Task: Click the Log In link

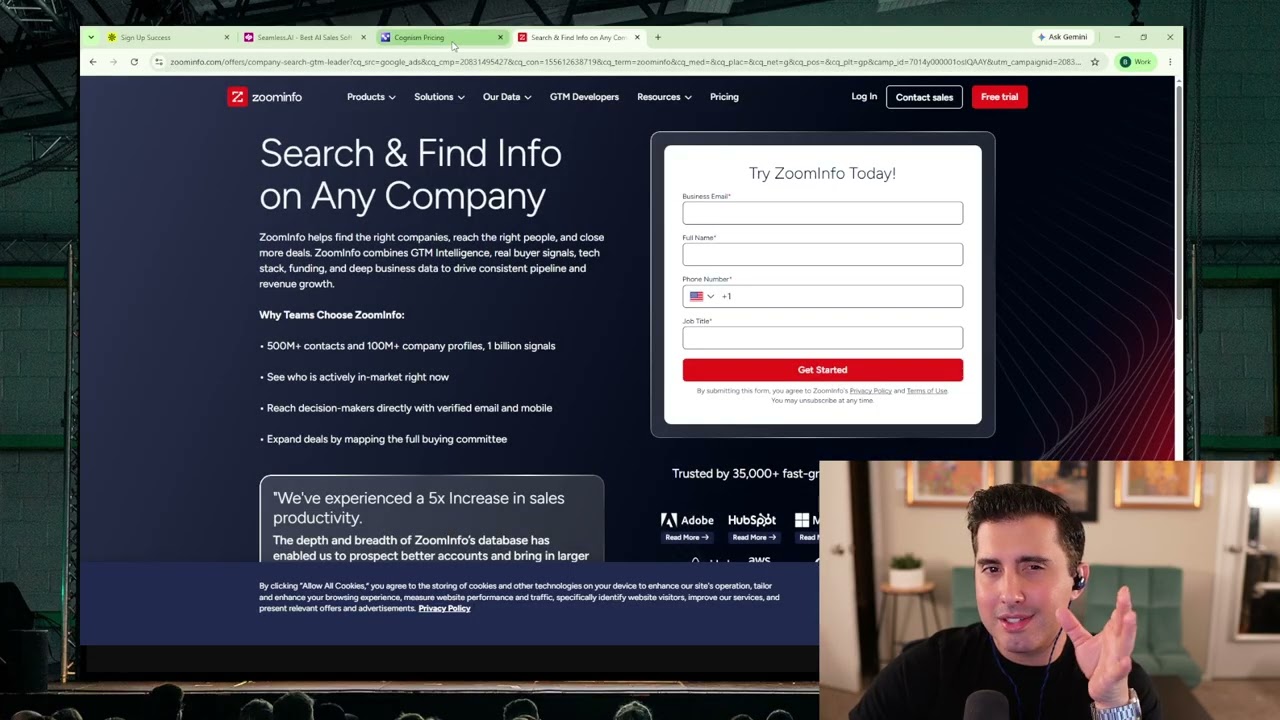Action: (x=864, y=97)
